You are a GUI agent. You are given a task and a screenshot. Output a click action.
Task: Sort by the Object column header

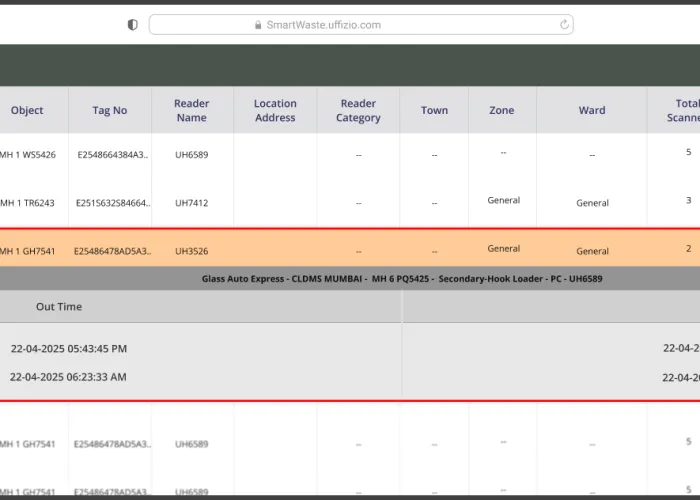click(27, 110)
